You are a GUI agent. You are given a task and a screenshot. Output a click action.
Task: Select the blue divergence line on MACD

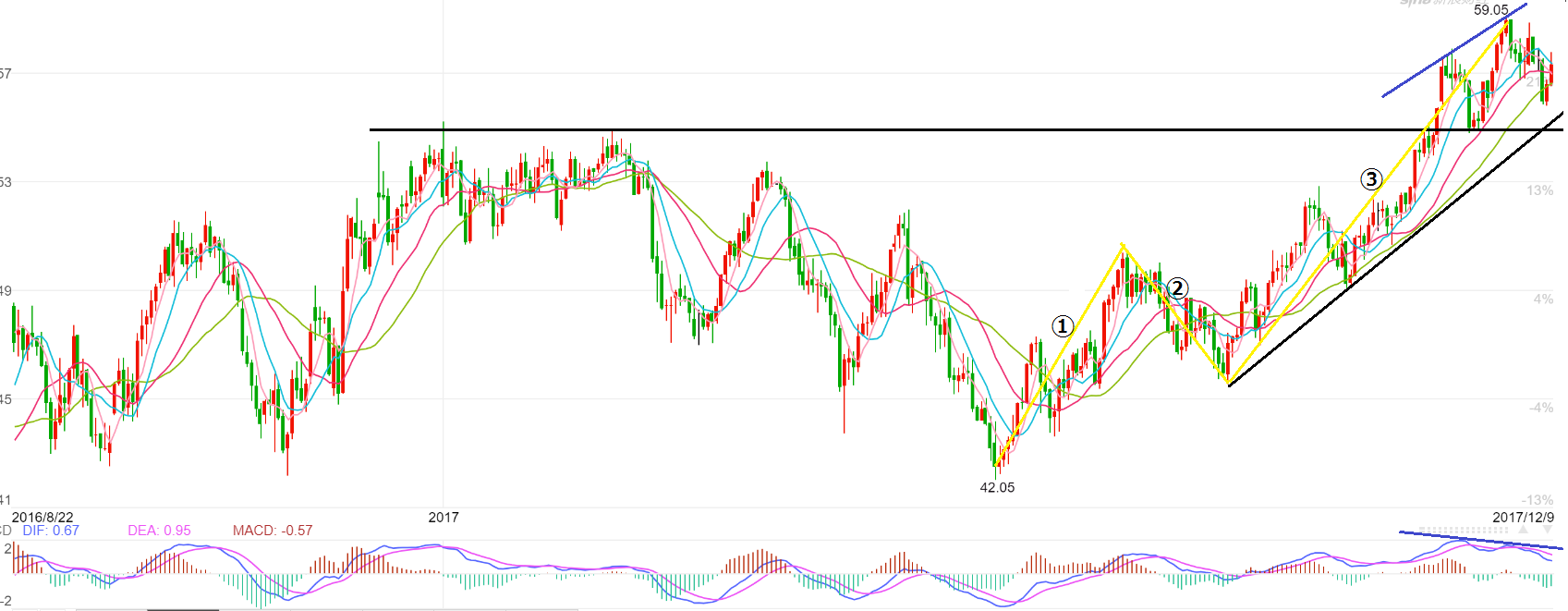click(1478, 540)
